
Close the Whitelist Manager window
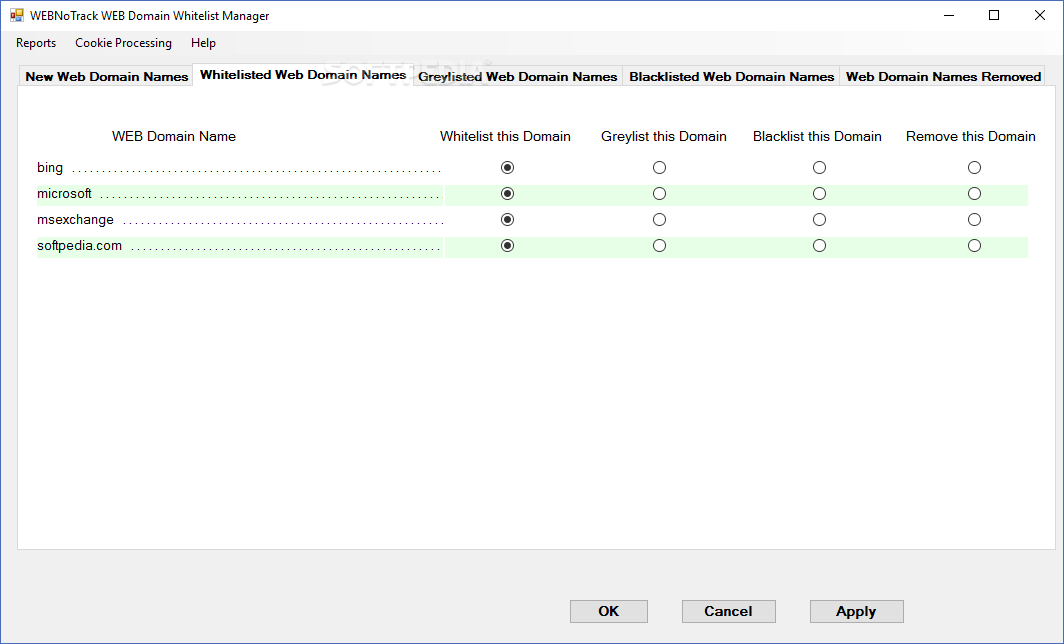[1040, 15]
